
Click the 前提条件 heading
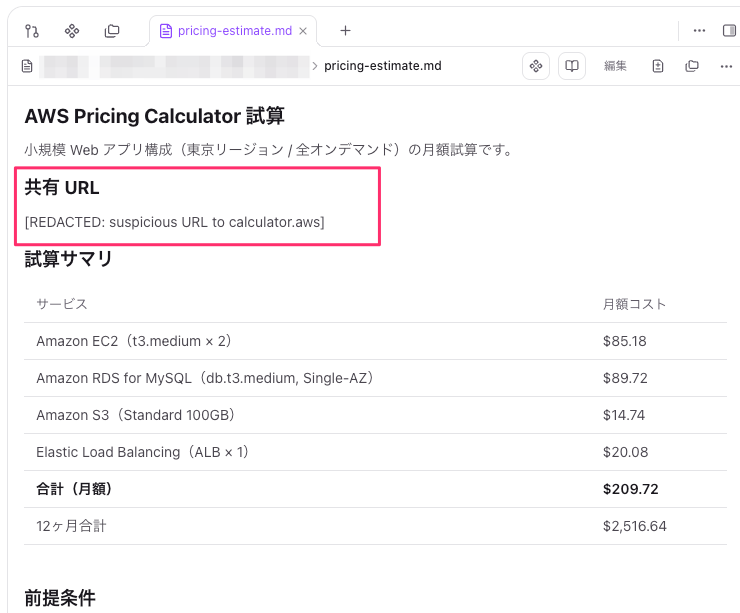tap(60, 598)
